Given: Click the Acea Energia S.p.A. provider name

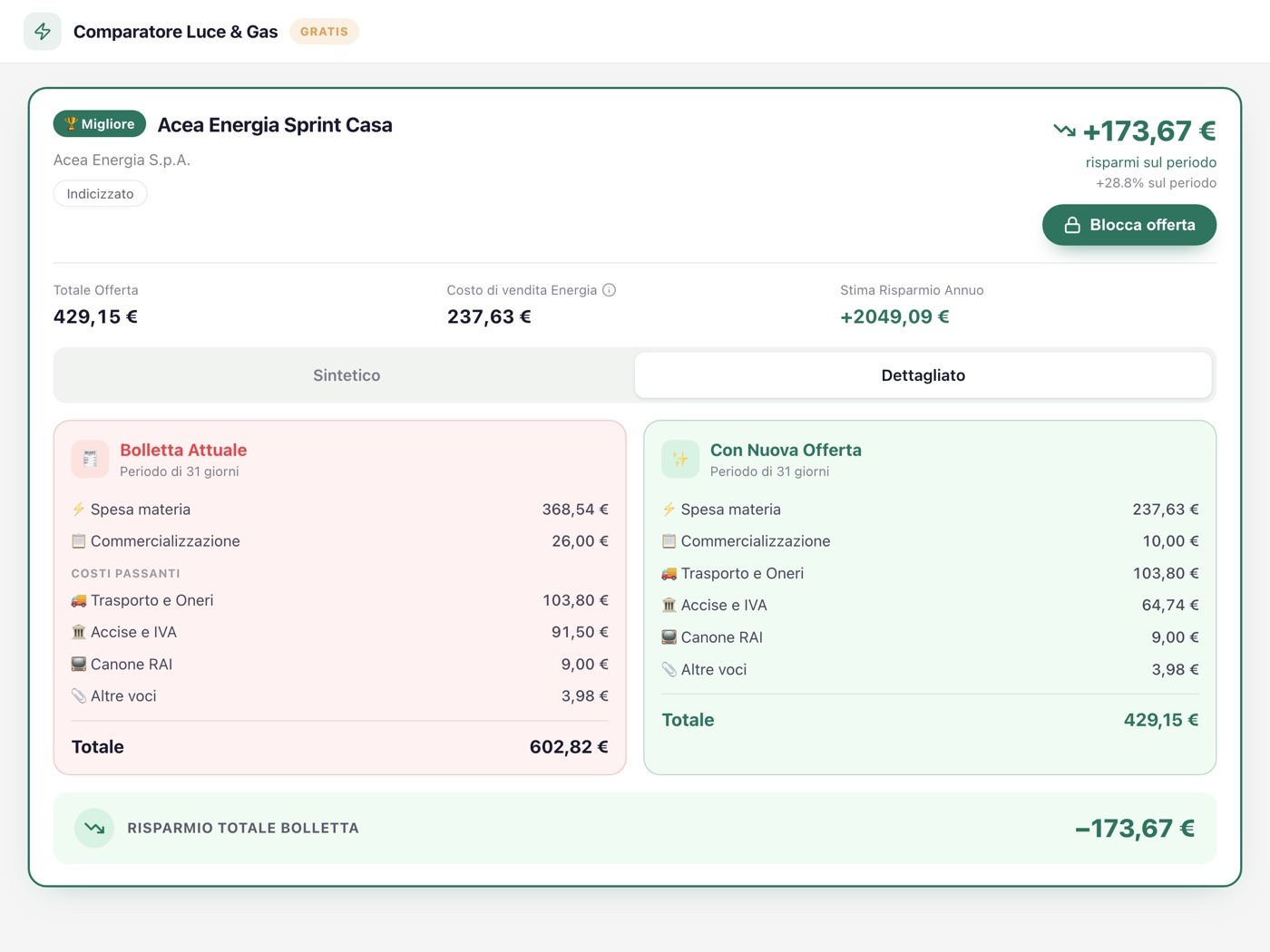Looking at the screenshot, I should coord(122,160).
